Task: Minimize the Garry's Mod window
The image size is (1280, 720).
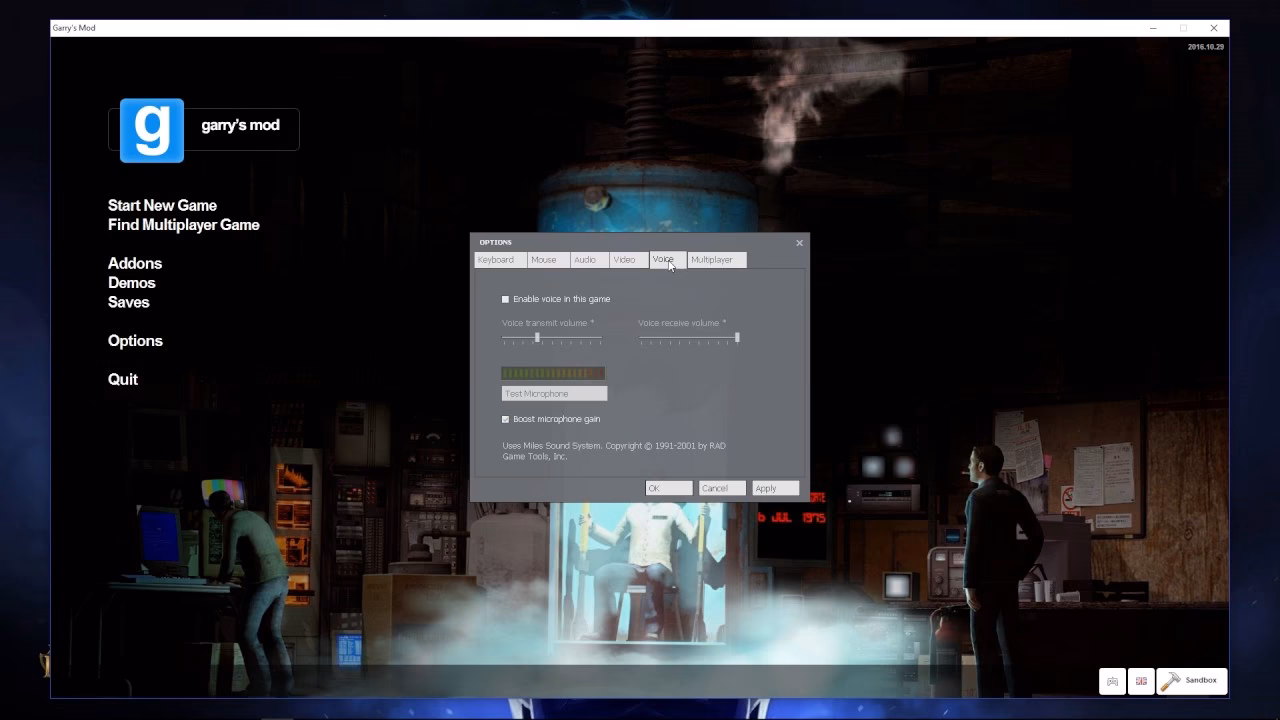Action: (x=1153, y=28)
